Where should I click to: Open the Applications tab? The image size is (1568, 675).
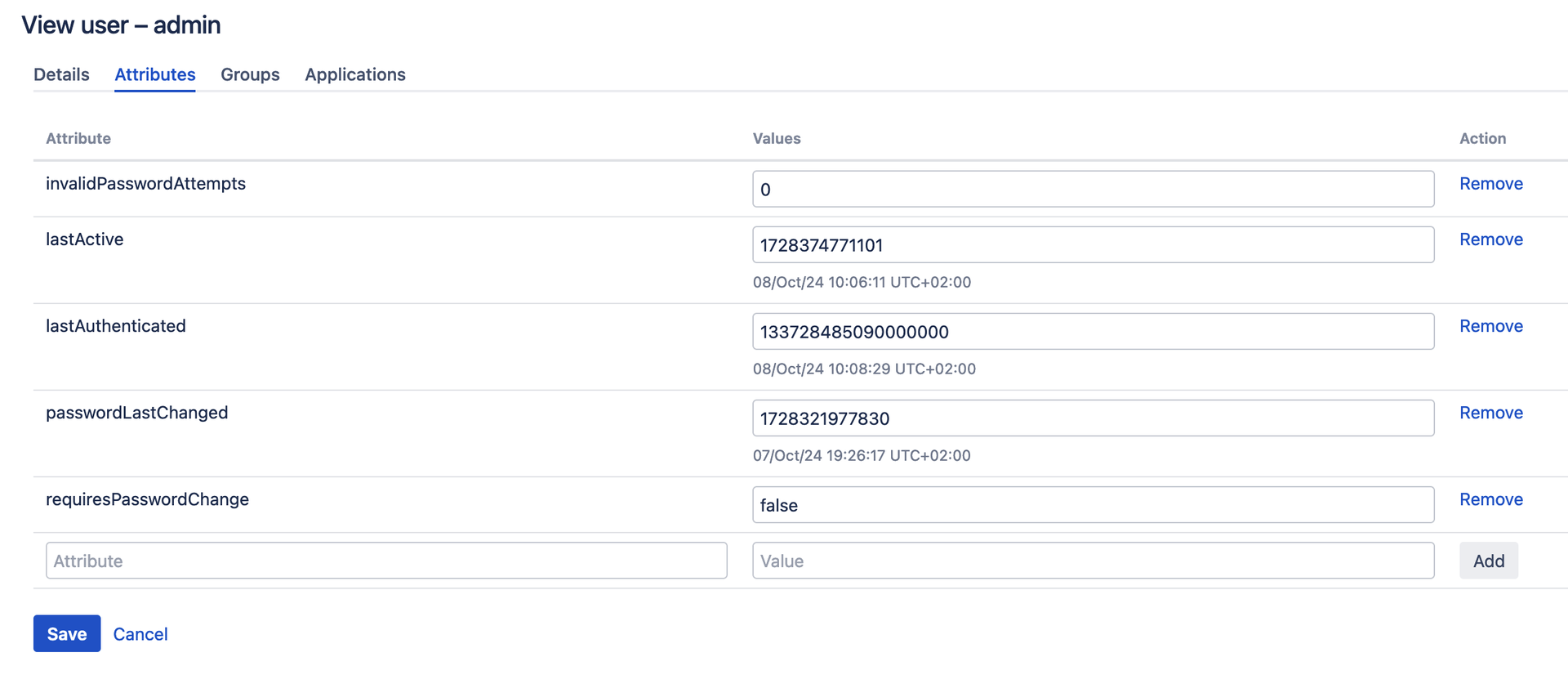355,74
